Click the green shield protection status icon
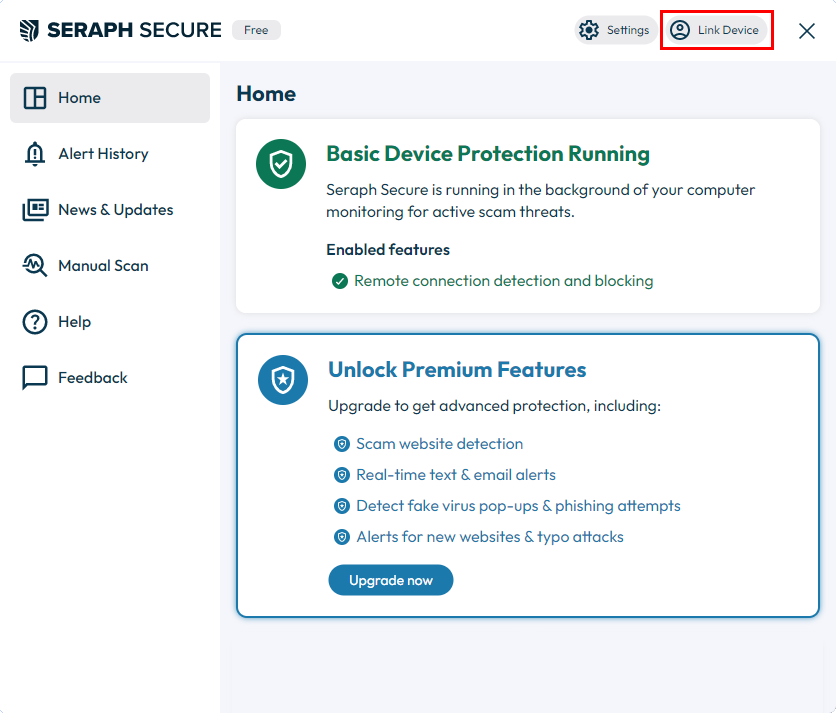 [x=281, y=164]
